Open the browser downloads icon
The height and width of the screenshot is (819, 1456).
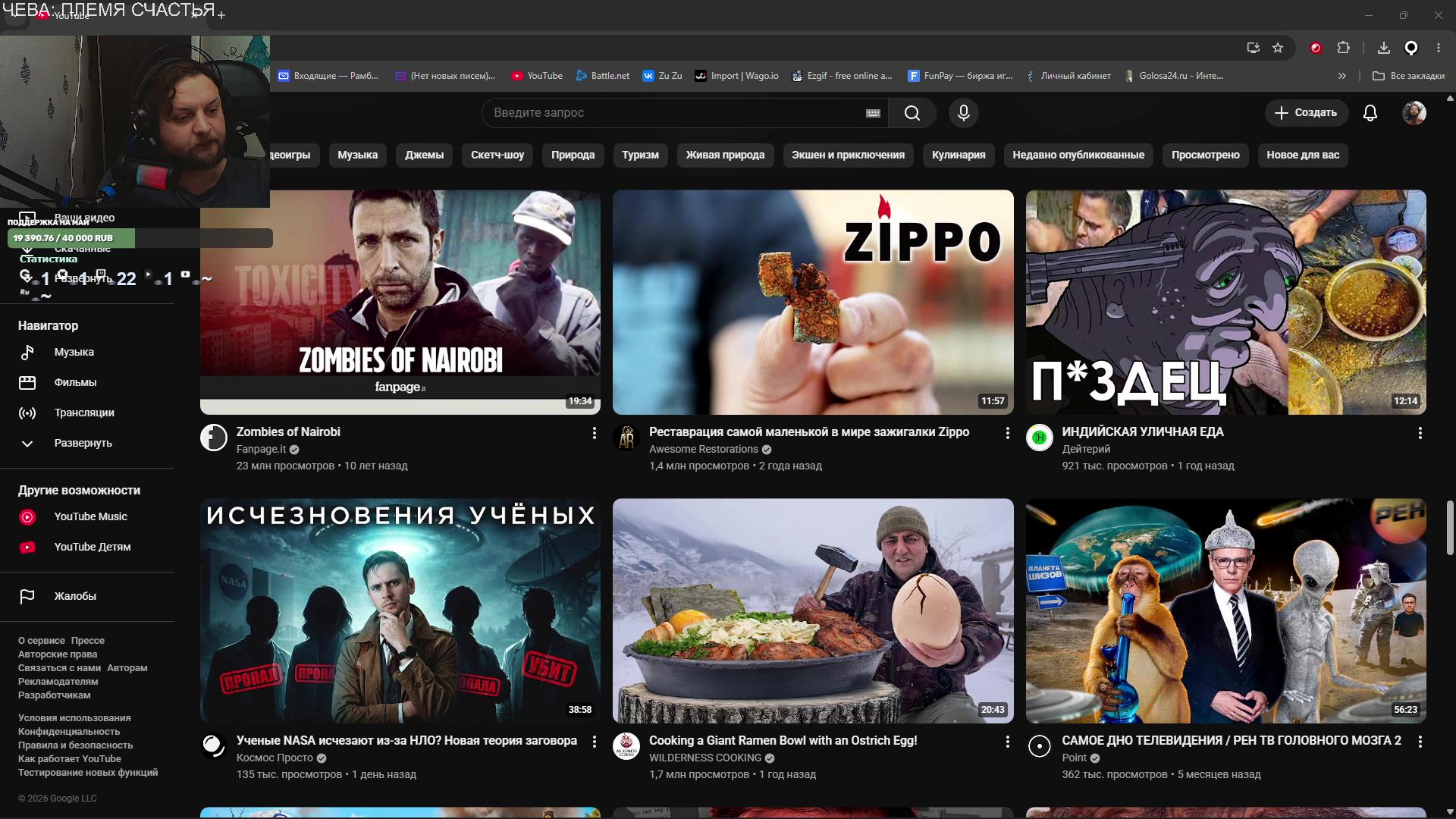[x=1383, y=48]
